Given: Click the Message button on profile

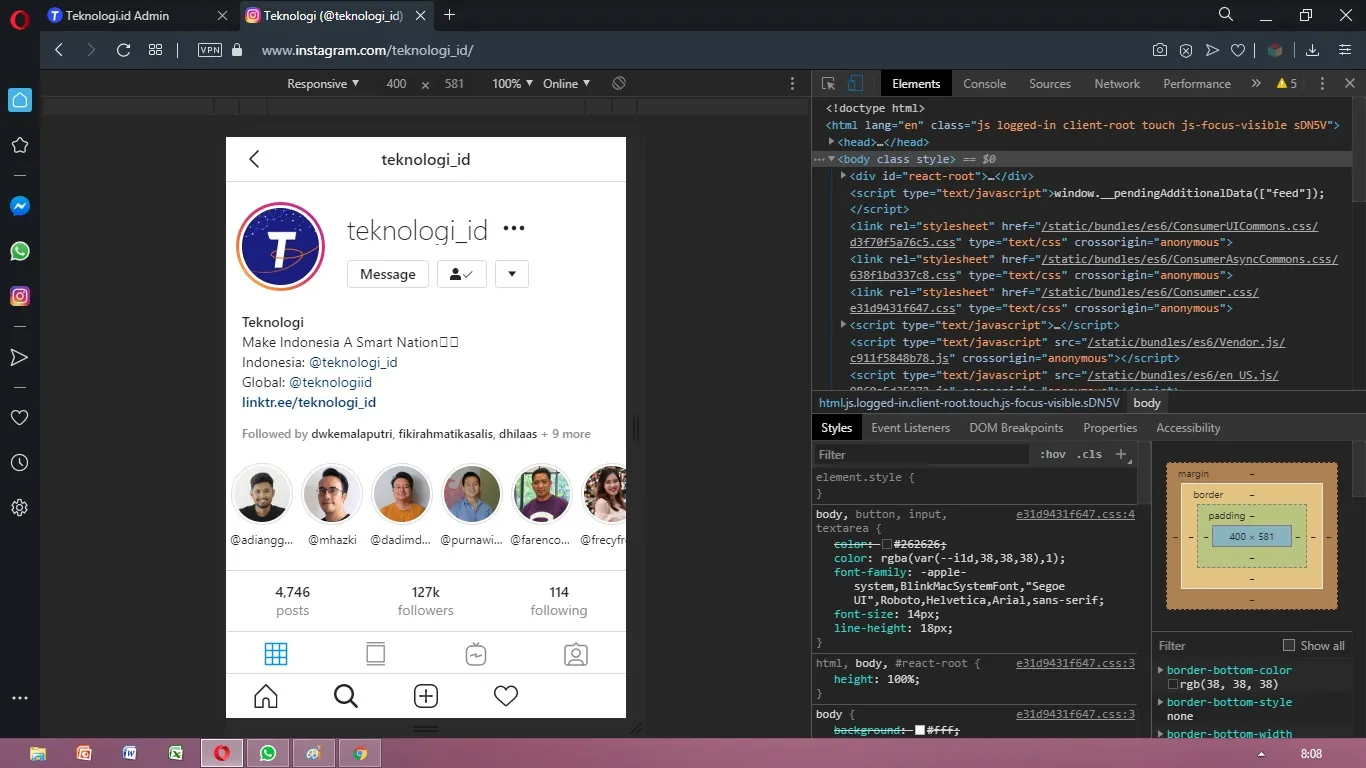Looking at the screenshot, I should 388,274.
